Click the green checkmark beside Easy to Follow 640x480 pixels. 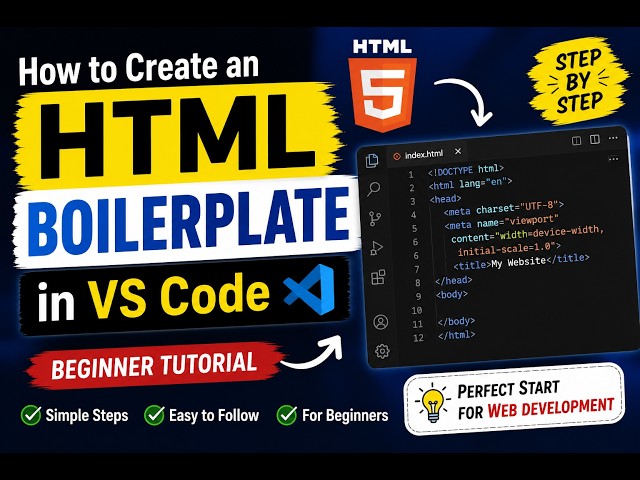click(x=154, y=415)
